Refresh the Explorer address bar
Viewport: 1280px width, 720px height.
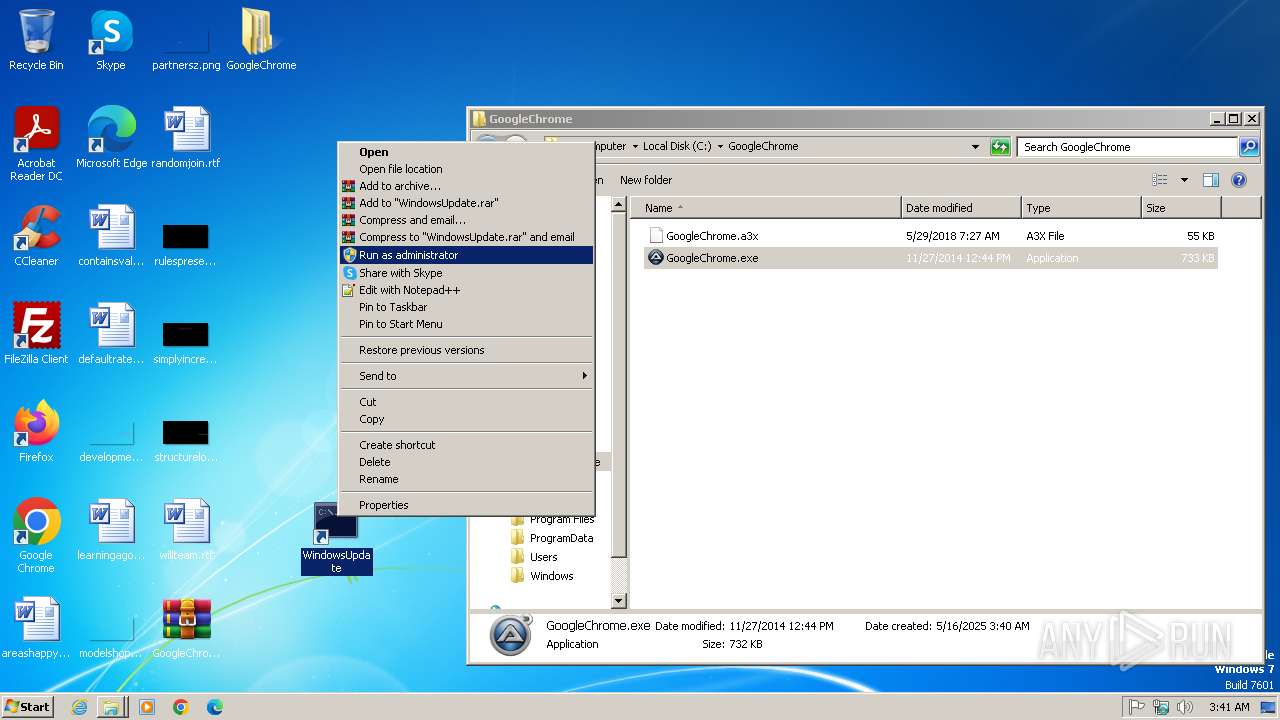pos(1000,147)
